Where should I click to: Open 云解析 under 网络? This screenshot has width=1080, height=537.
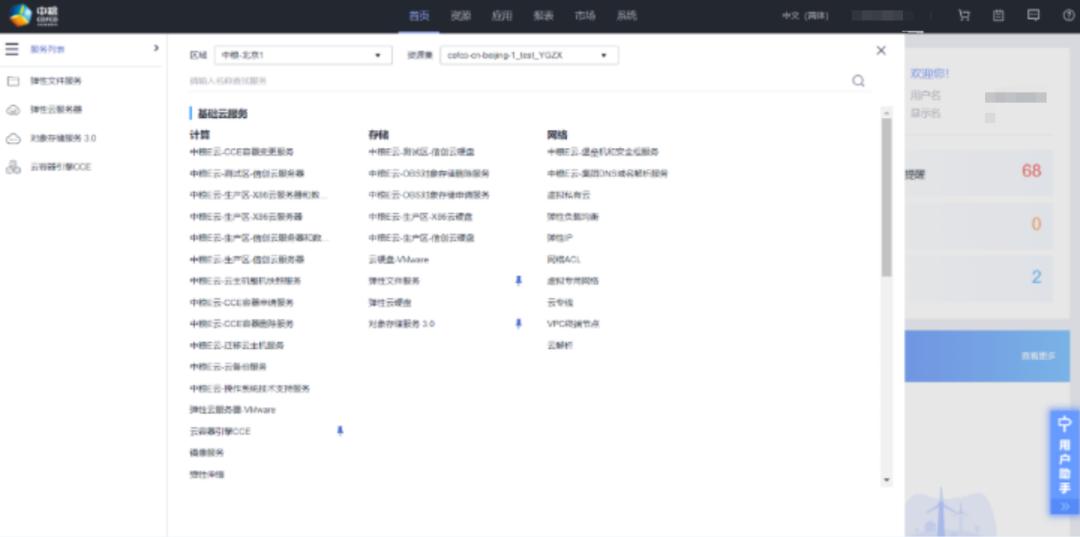(x=560, y=345)
